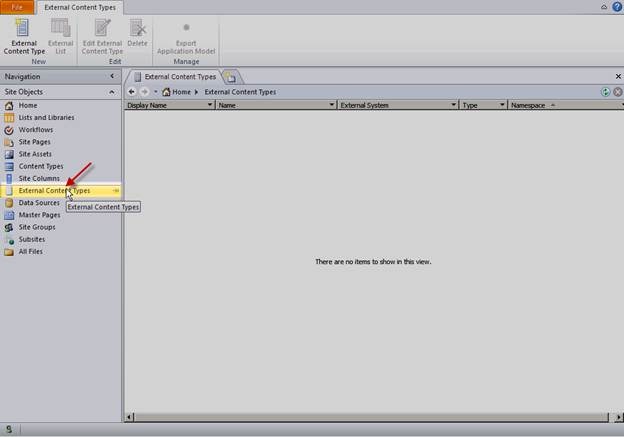Sort by Display Name column header
This screenshot has height=437, width=624.
coord(147,105)
